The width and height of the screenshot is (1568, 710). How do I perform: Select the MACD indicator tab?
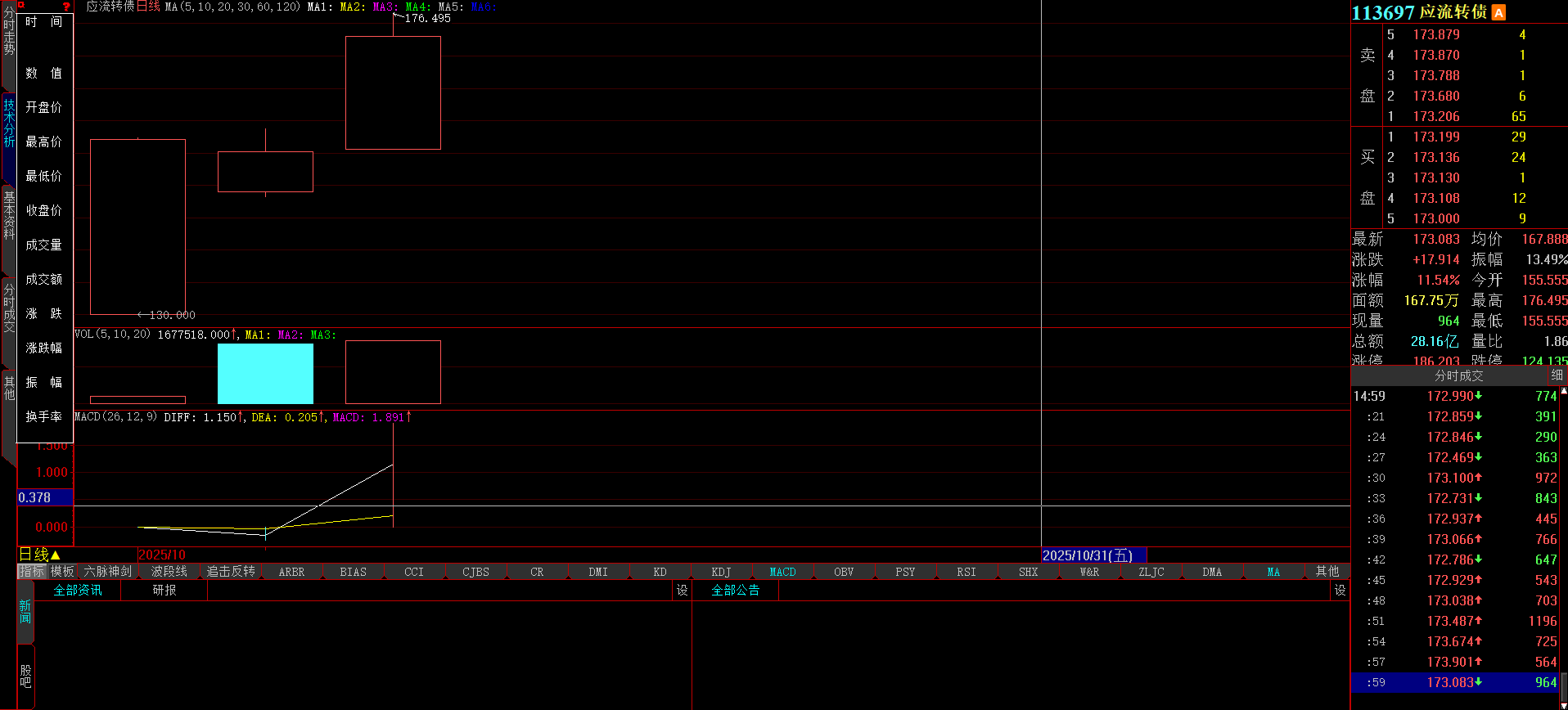[x=783, y=572]
